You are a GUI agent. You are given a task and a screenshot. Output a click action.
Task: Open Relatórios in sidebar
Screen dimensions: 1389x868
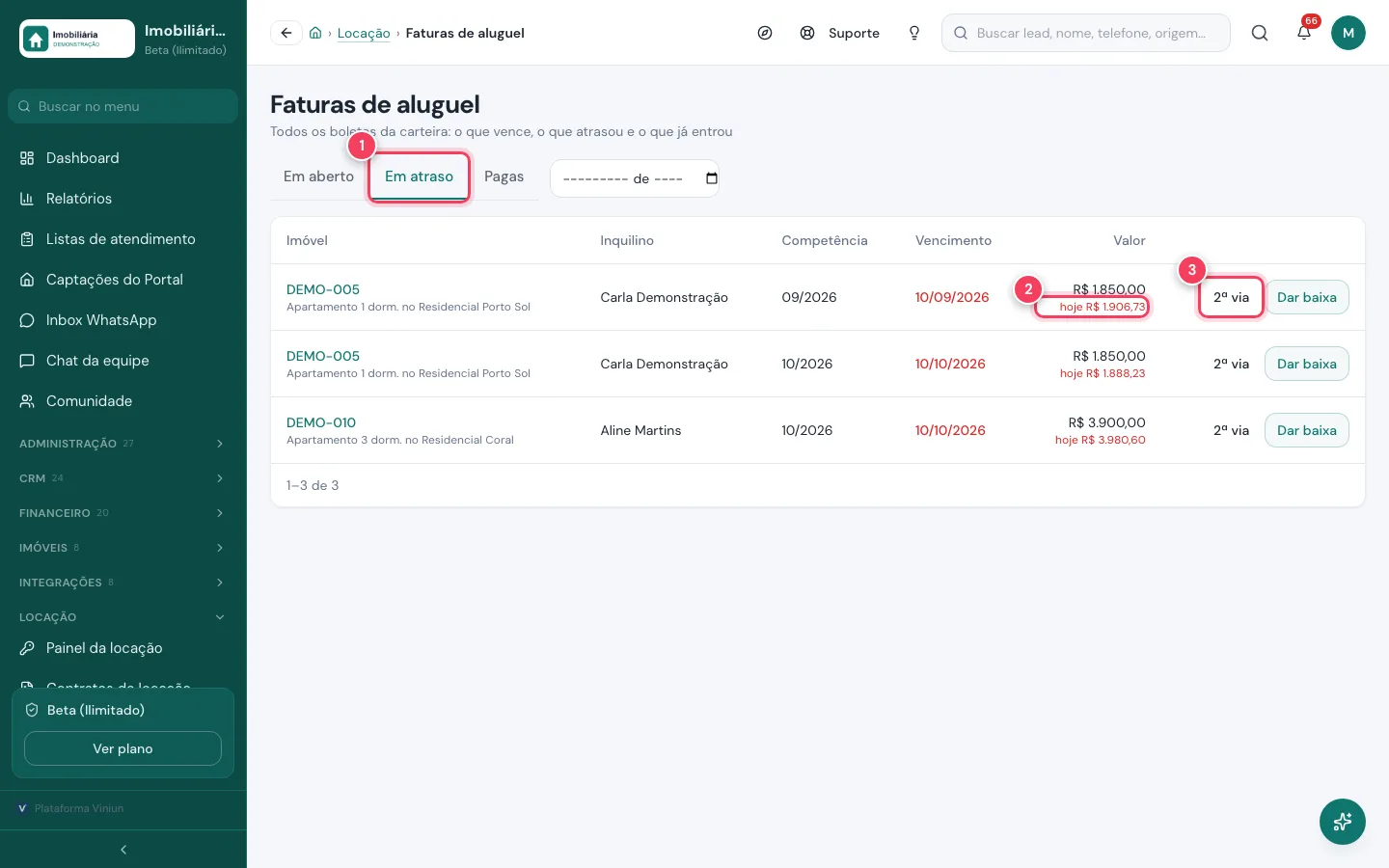coord(123,199)
